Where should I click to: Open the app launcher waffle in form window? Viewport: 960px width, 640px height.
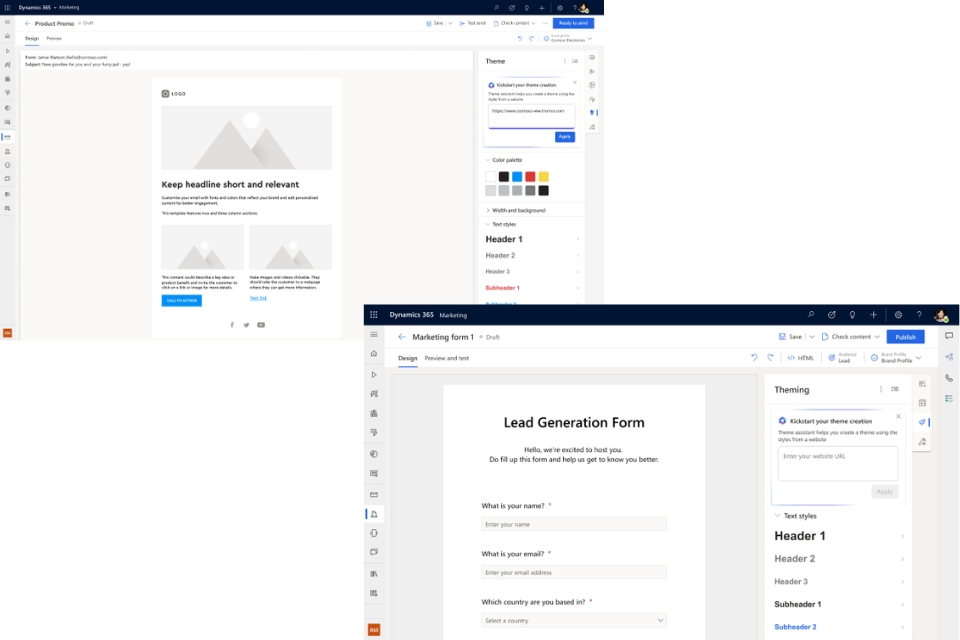coord(374,314)
